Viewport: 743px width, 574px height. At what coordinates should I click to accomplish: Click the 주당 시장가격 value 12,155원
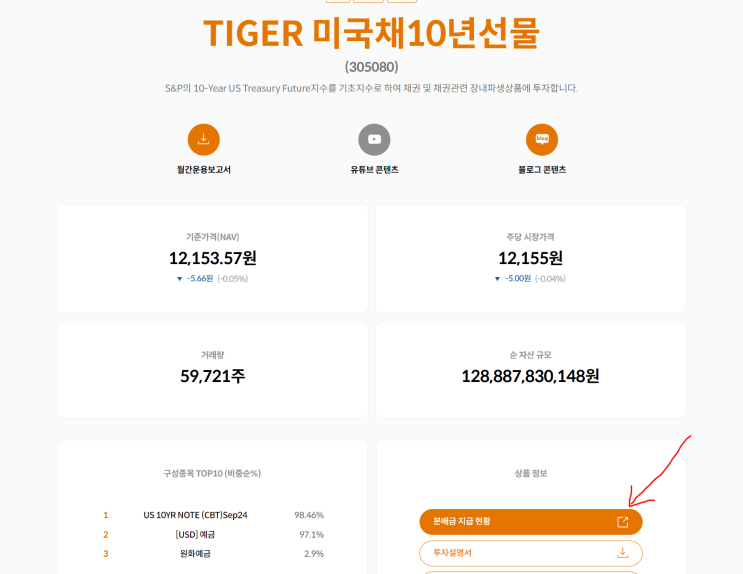pyautogui.click(x=530, y=258)
